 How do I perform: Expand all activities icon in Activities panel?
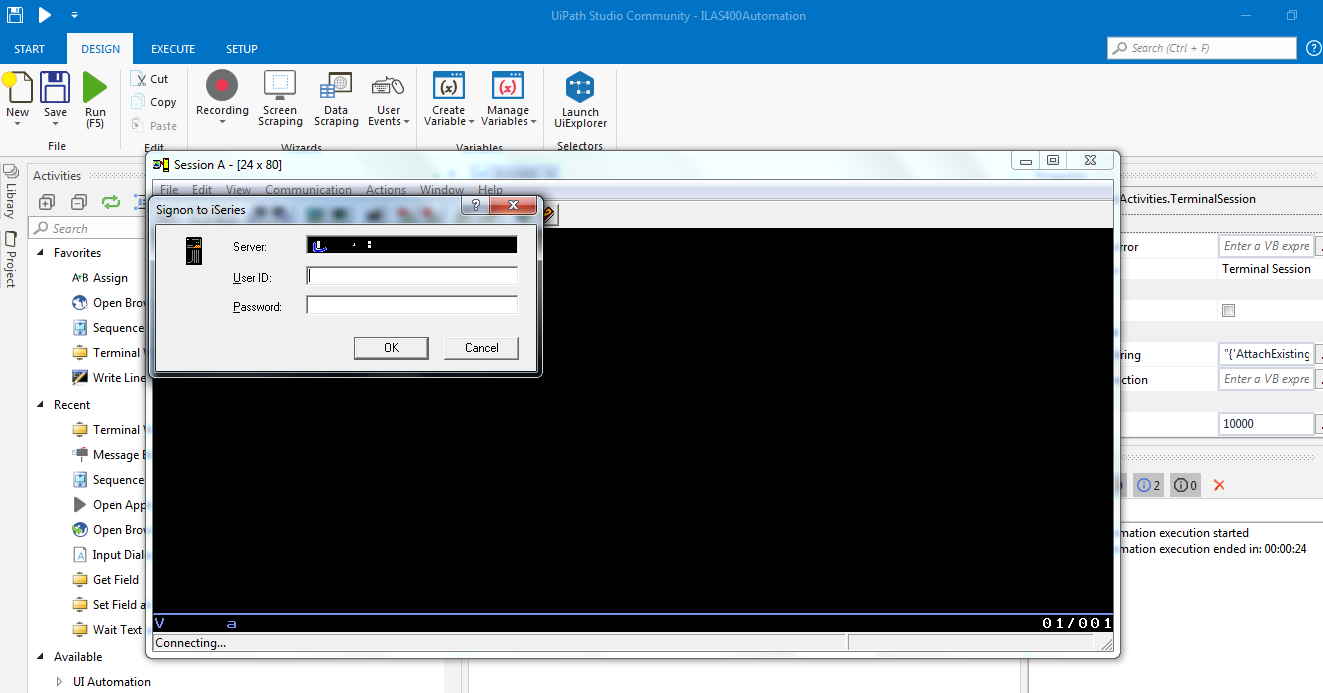46,202
